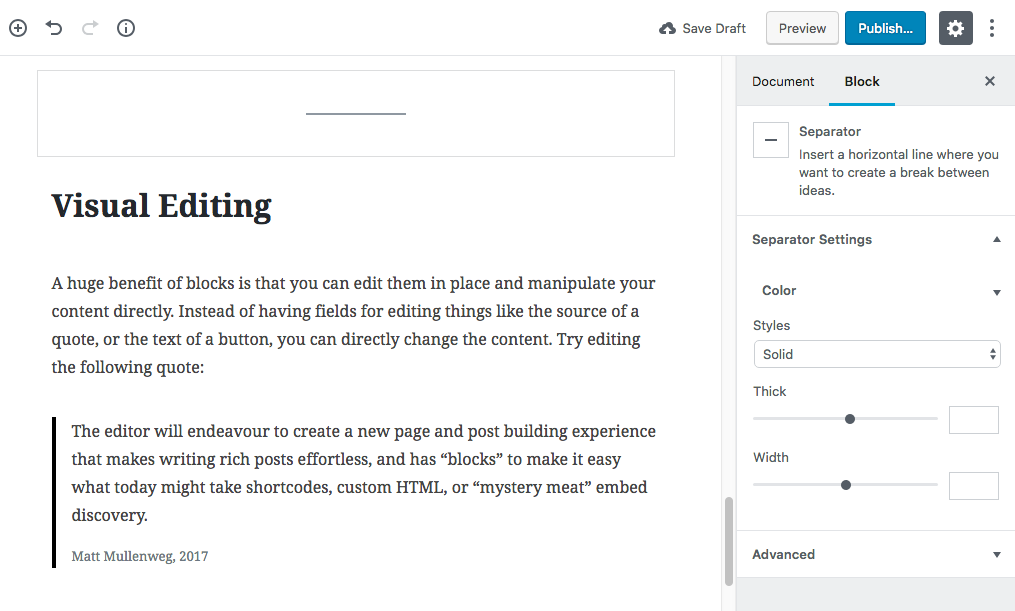This screenshot has height=611, width=1015.
Task: Save the draft
Action: 702,28
